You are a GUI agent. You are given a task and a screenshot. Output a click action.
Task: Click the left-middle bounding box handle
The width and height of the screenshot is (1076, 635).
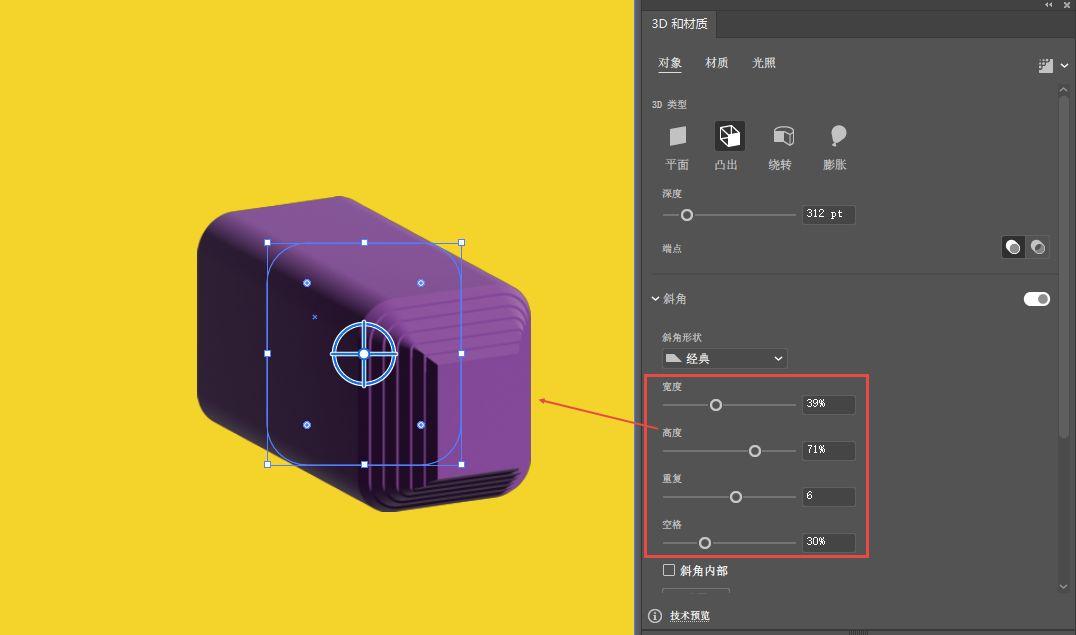point(268,354)
